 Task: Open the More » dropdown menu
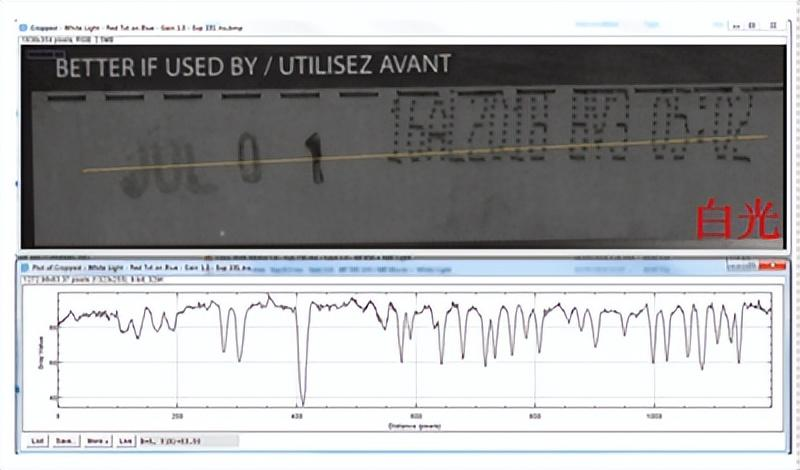(x=97, y=440)
